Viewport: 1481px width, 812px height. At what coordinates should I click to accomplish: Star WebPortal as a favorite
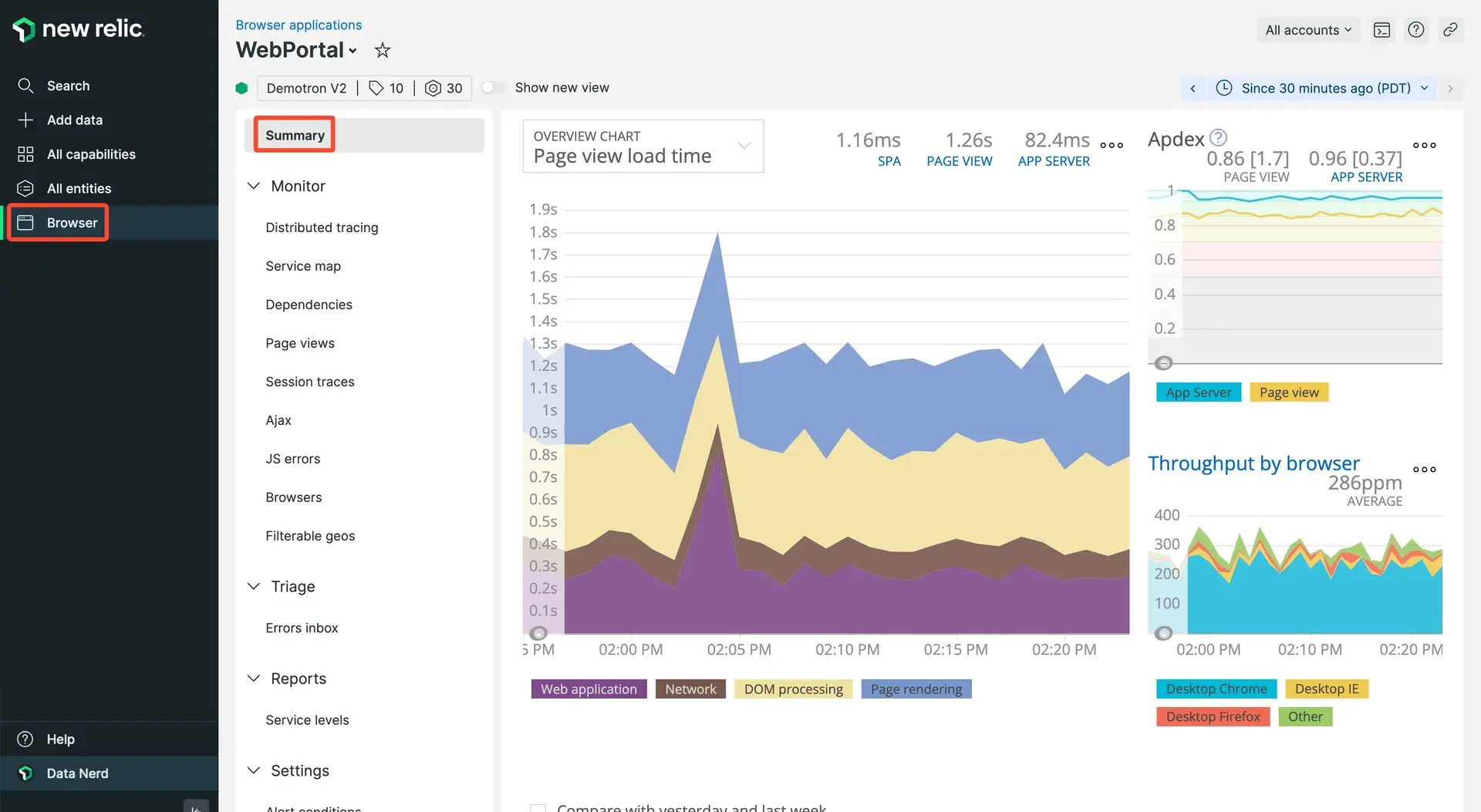[382, 51]
